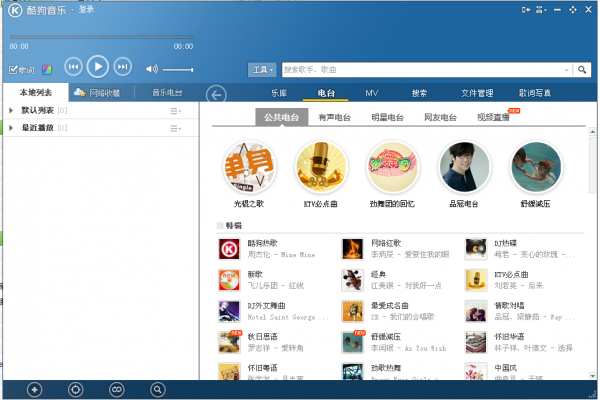Select the 明星电台 sub-tab
Screen dimensions: 600x400
(387, 118)
